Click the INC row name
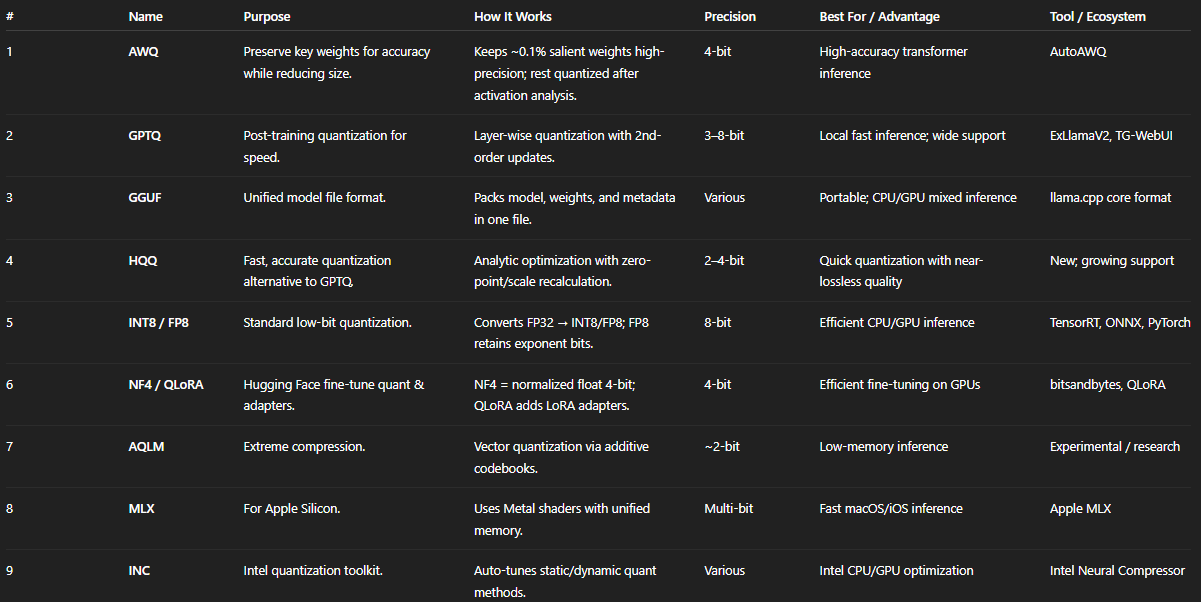This screenshot has height=602, width=1201. (x=140, y=571)
